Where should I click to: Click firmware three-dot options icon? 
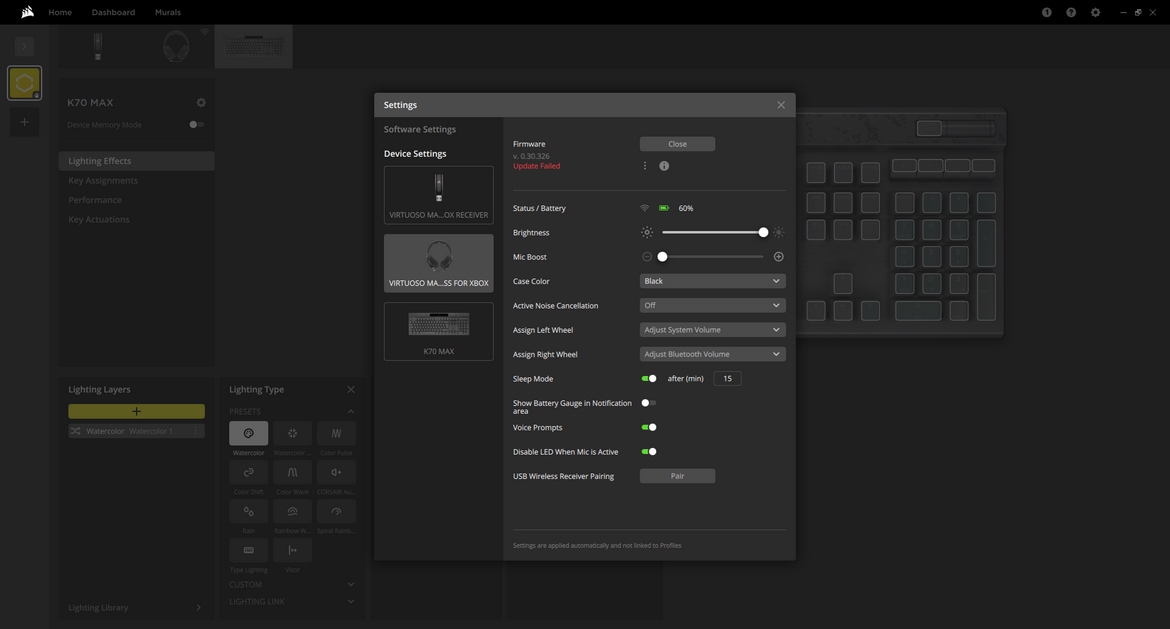click(645, 166)
